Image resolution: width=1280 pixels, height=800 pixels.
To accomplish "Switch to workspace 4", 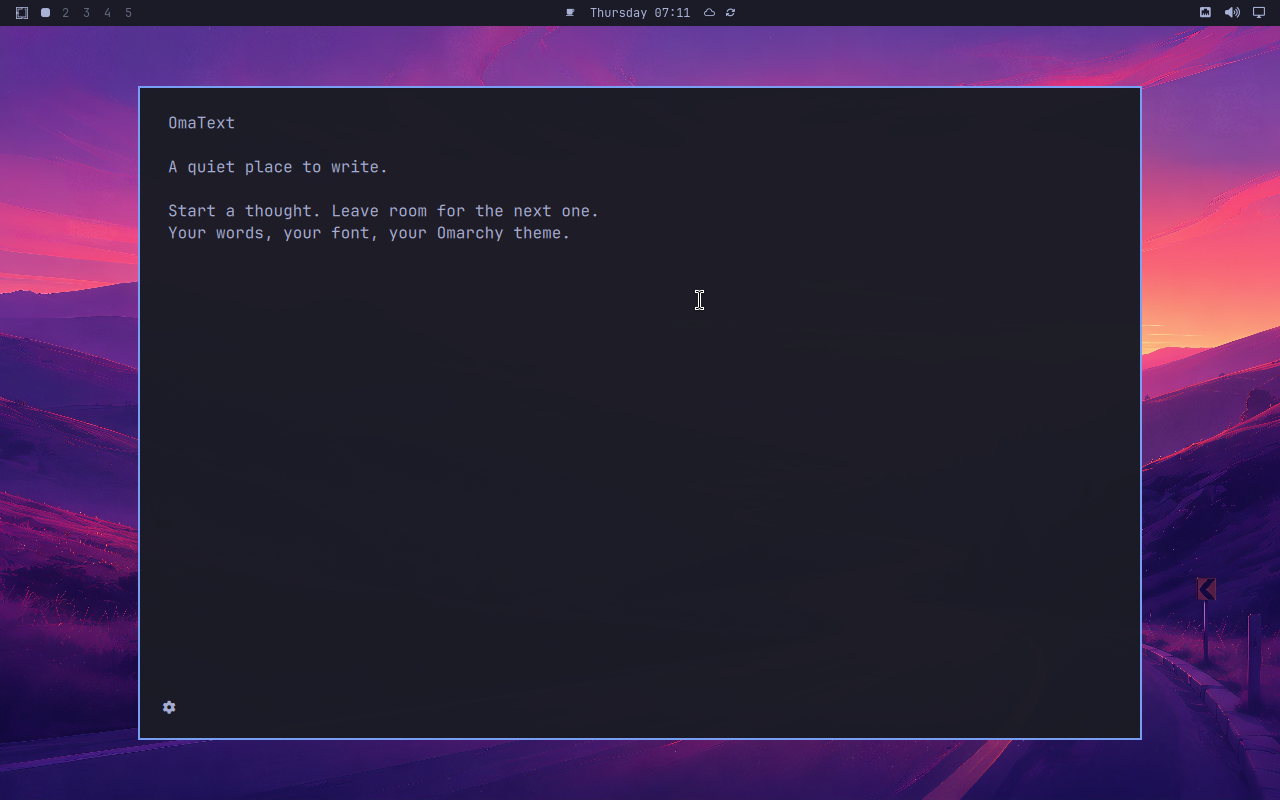I will 108,13.
